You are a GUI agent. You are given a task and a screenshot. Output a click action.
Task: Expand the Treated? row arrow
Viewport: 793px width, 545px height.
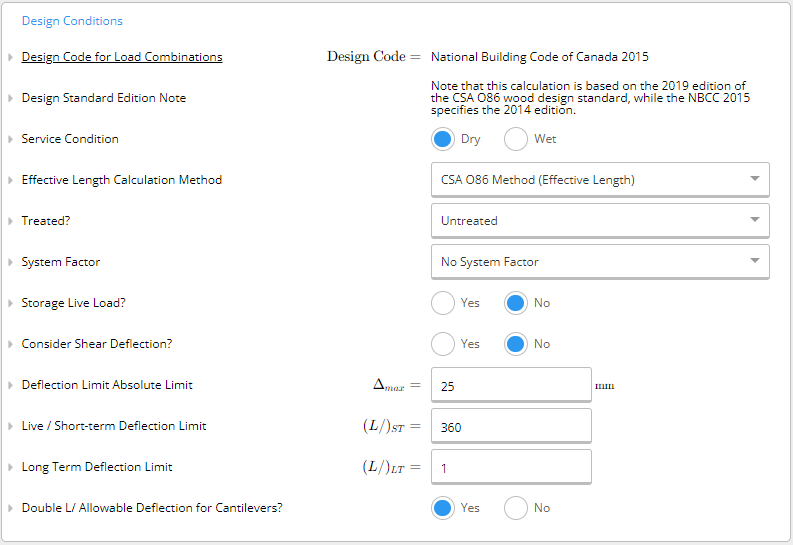[10, 221]
